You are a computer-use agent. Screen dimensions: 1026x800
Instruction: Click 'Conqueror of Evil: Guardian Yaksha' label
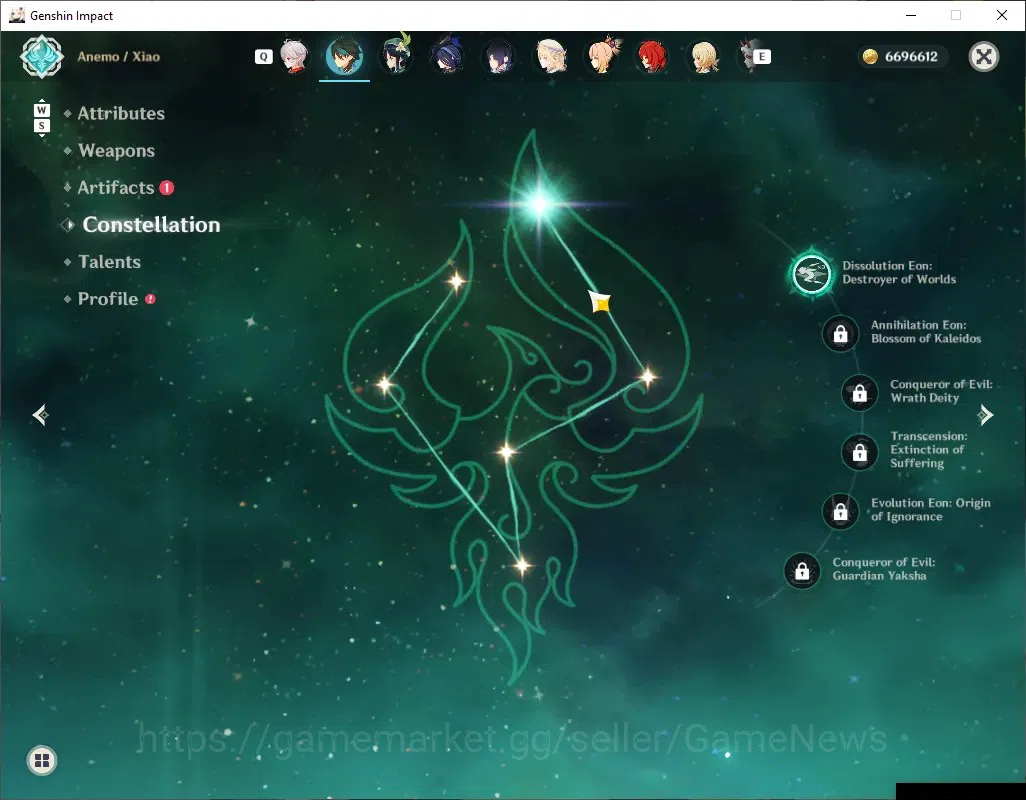(883, 569)
